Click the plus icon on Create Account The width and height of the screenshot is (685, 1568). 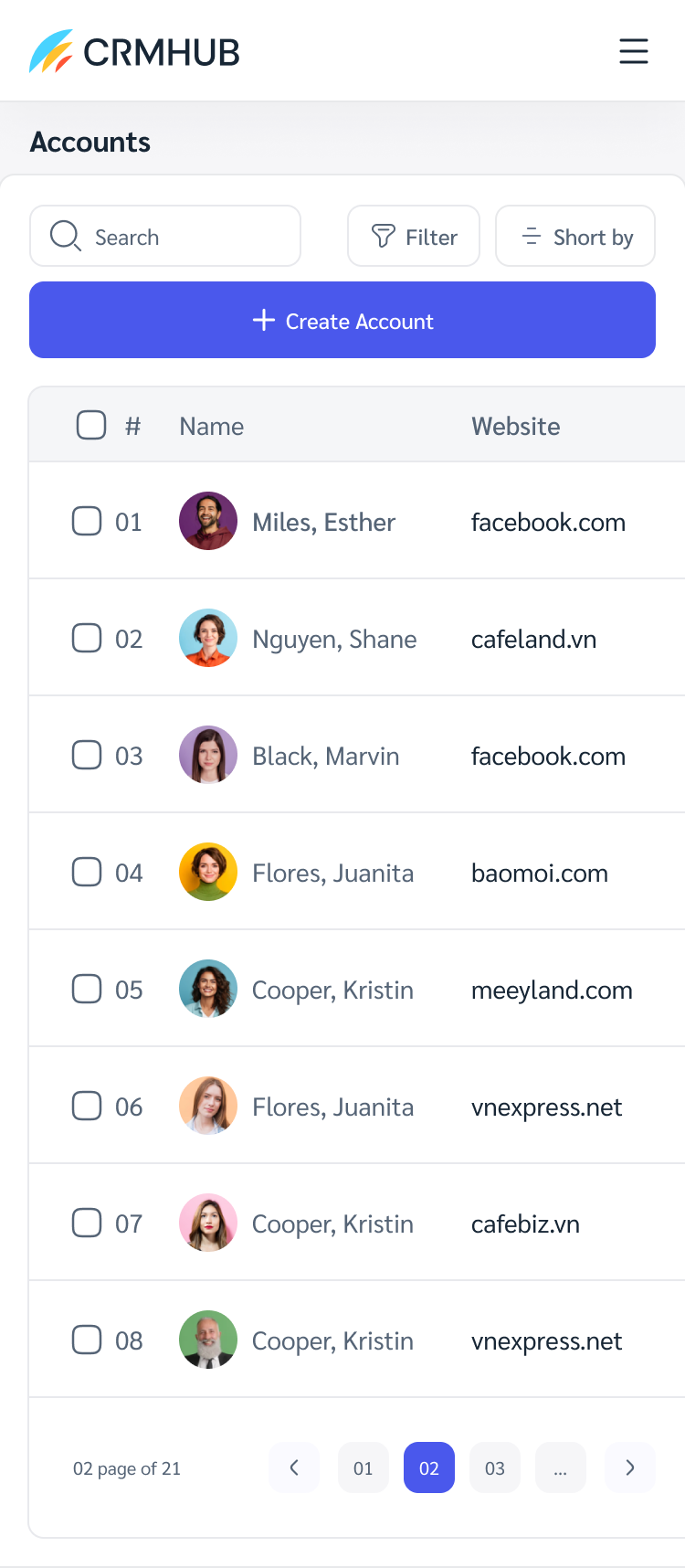263,320
